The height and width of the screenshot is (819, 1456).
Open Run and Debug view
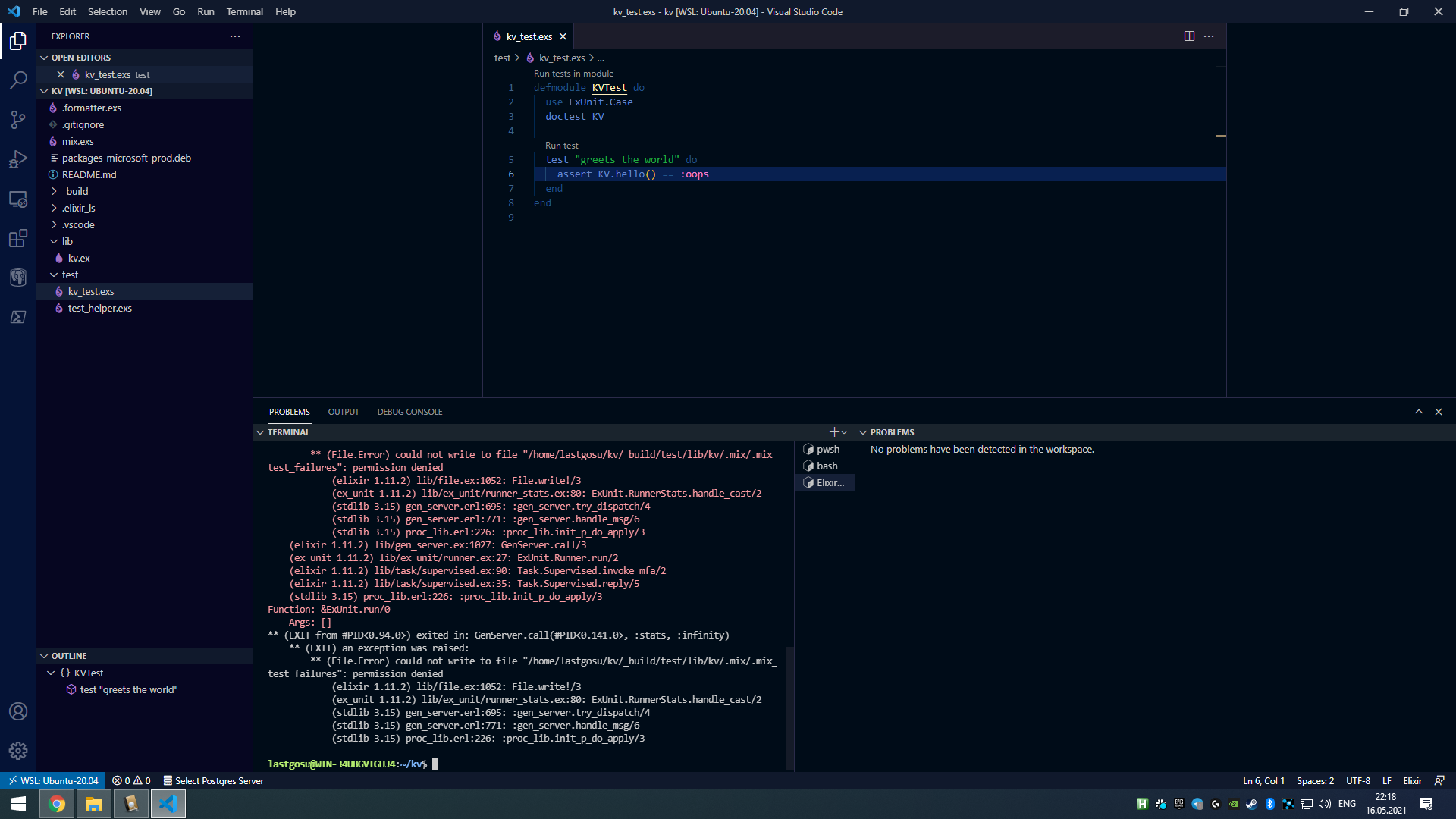coord(18,159)
